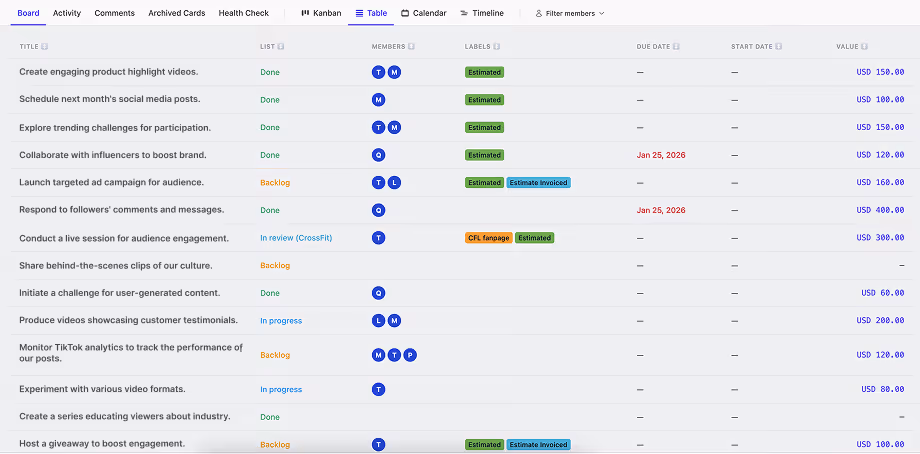
Task: Click the LABELS column sort icon
Action: (497, 47)
